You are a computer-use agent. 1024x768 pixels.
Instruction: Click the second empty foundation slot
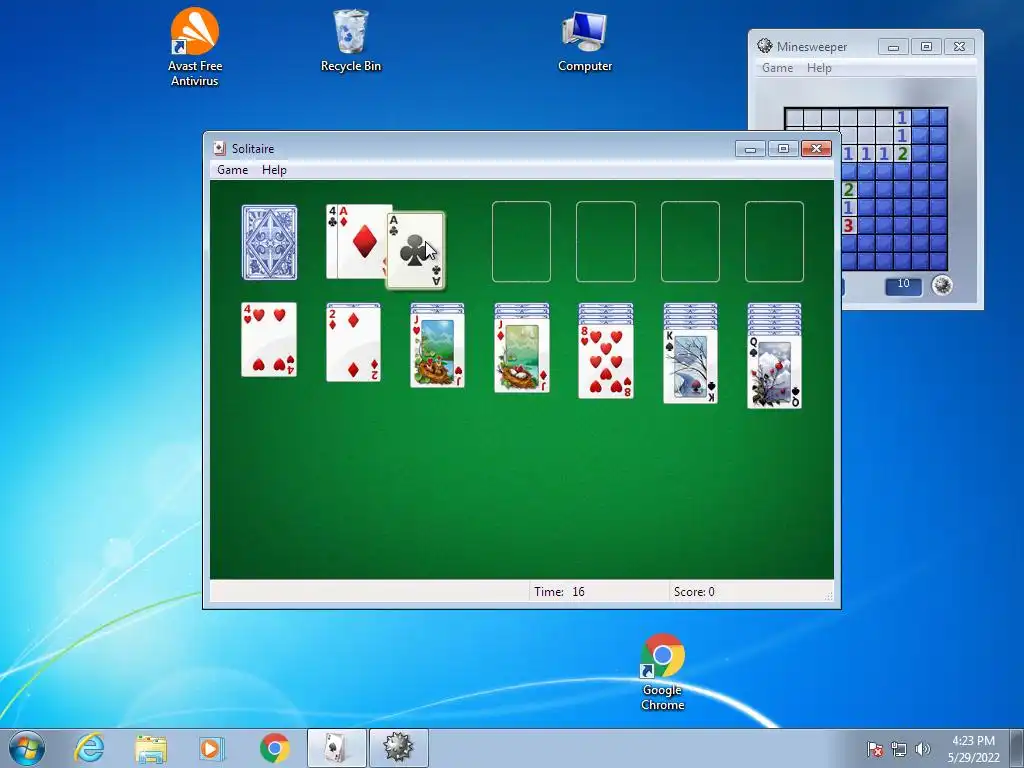(605, 242)
